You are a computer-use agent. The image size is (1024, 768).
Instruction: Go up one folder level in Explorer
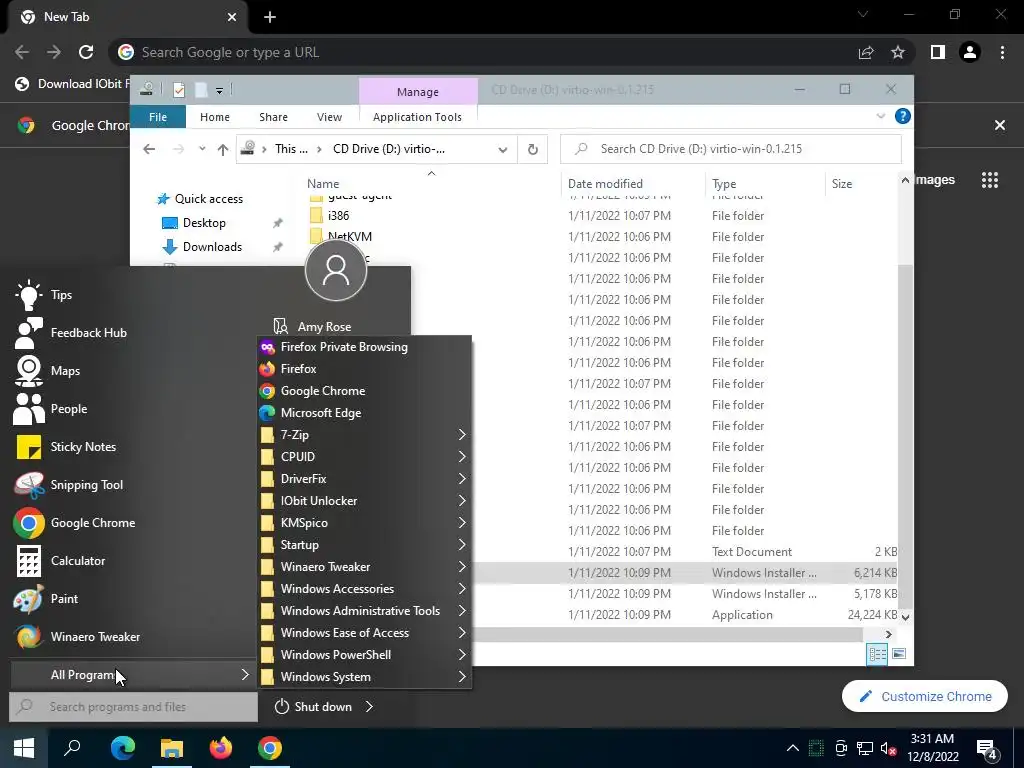coord(223,150)
